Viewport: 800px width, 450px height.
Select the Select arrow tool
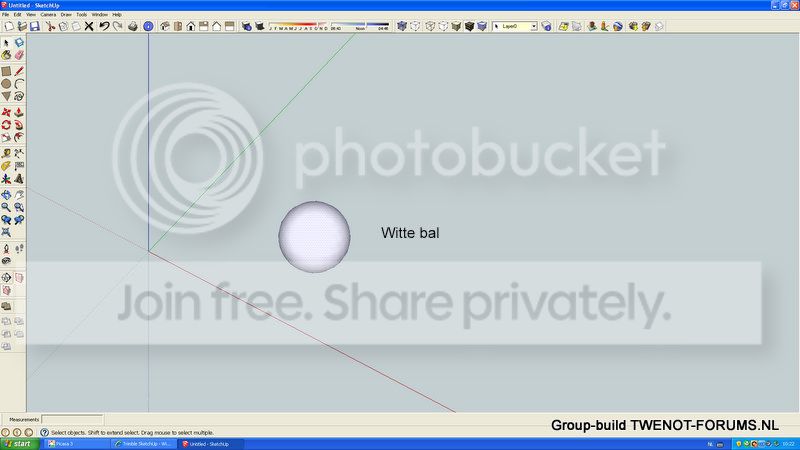(6, 43)
